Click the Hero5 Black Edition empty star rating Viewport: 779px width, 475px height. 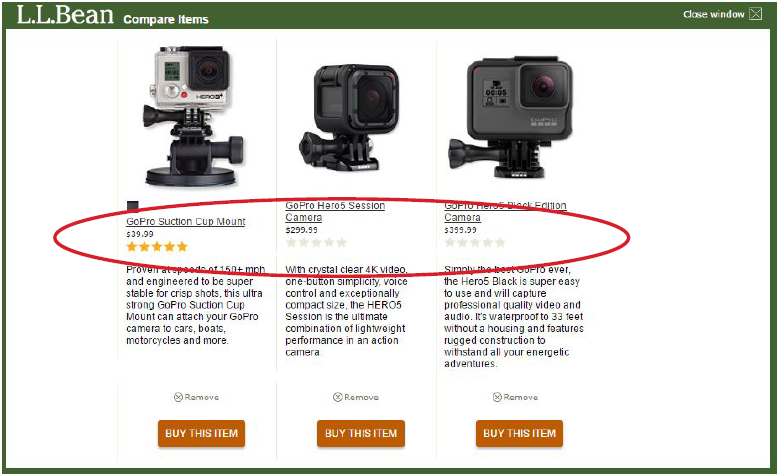pyautogui.click(x=475, y=242)
